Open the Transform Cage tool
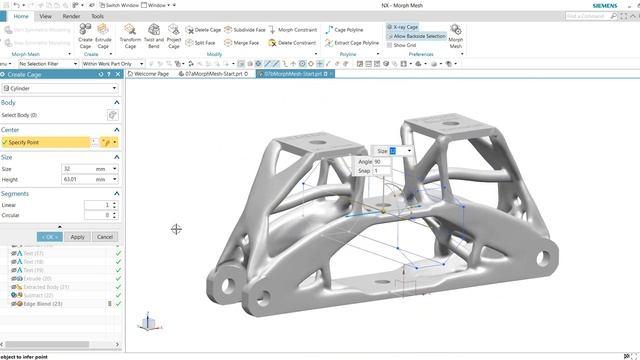Viewport: 640px width, 360px height. [x=130, y=36]
